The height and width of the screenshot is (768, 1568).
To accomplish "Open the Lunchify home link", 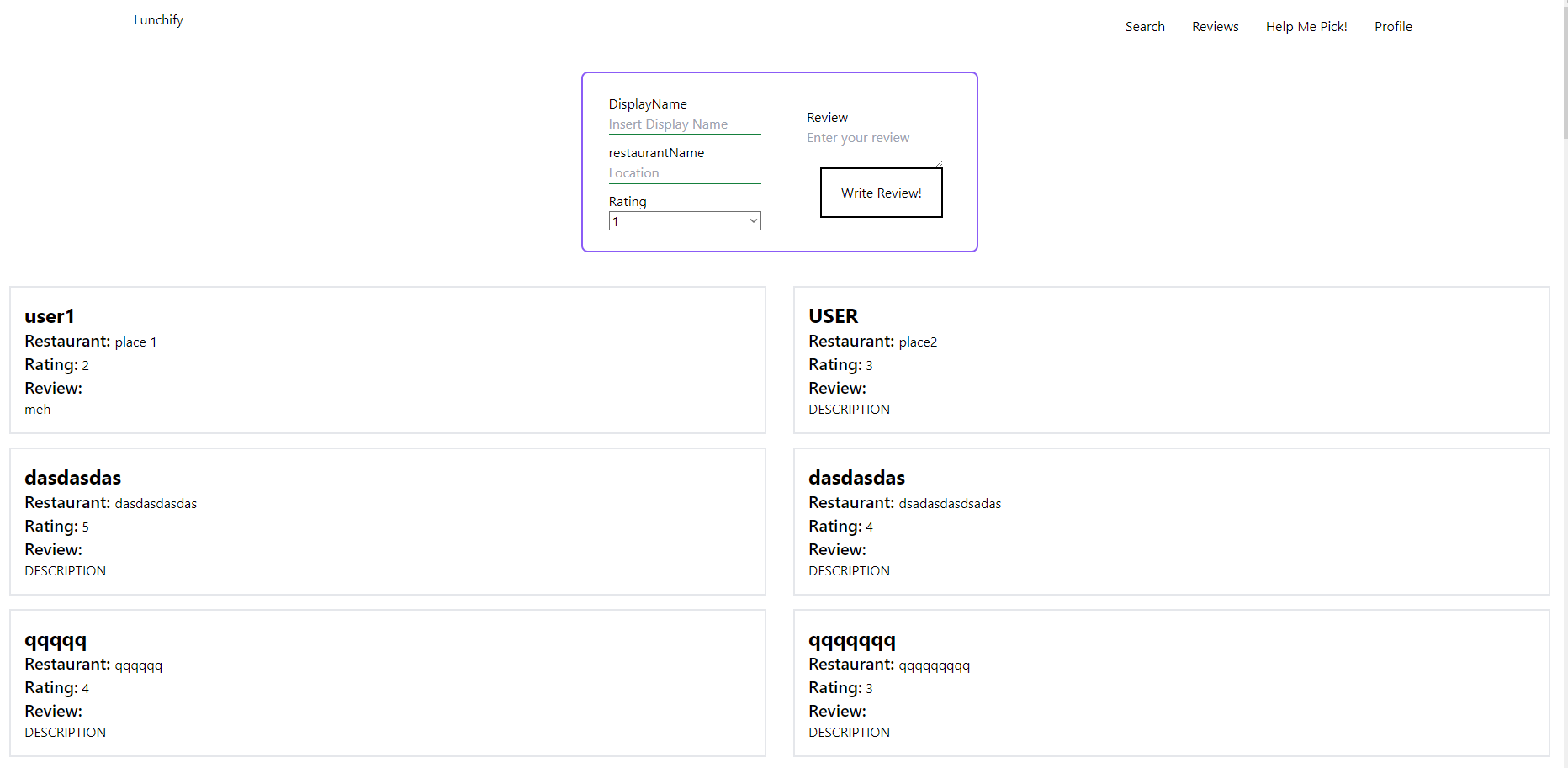I will pos(158,20).
